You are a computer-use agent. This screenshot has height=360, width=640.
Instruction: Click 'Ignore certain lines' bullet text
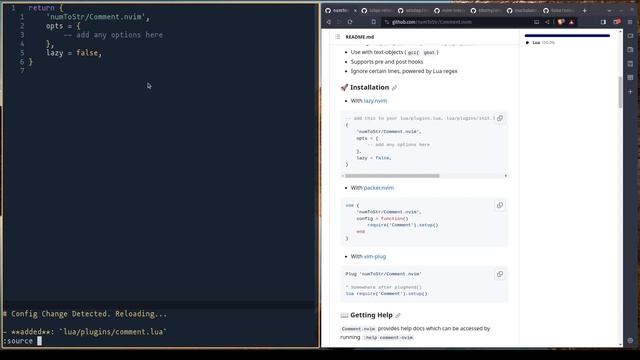pos(404,71)
